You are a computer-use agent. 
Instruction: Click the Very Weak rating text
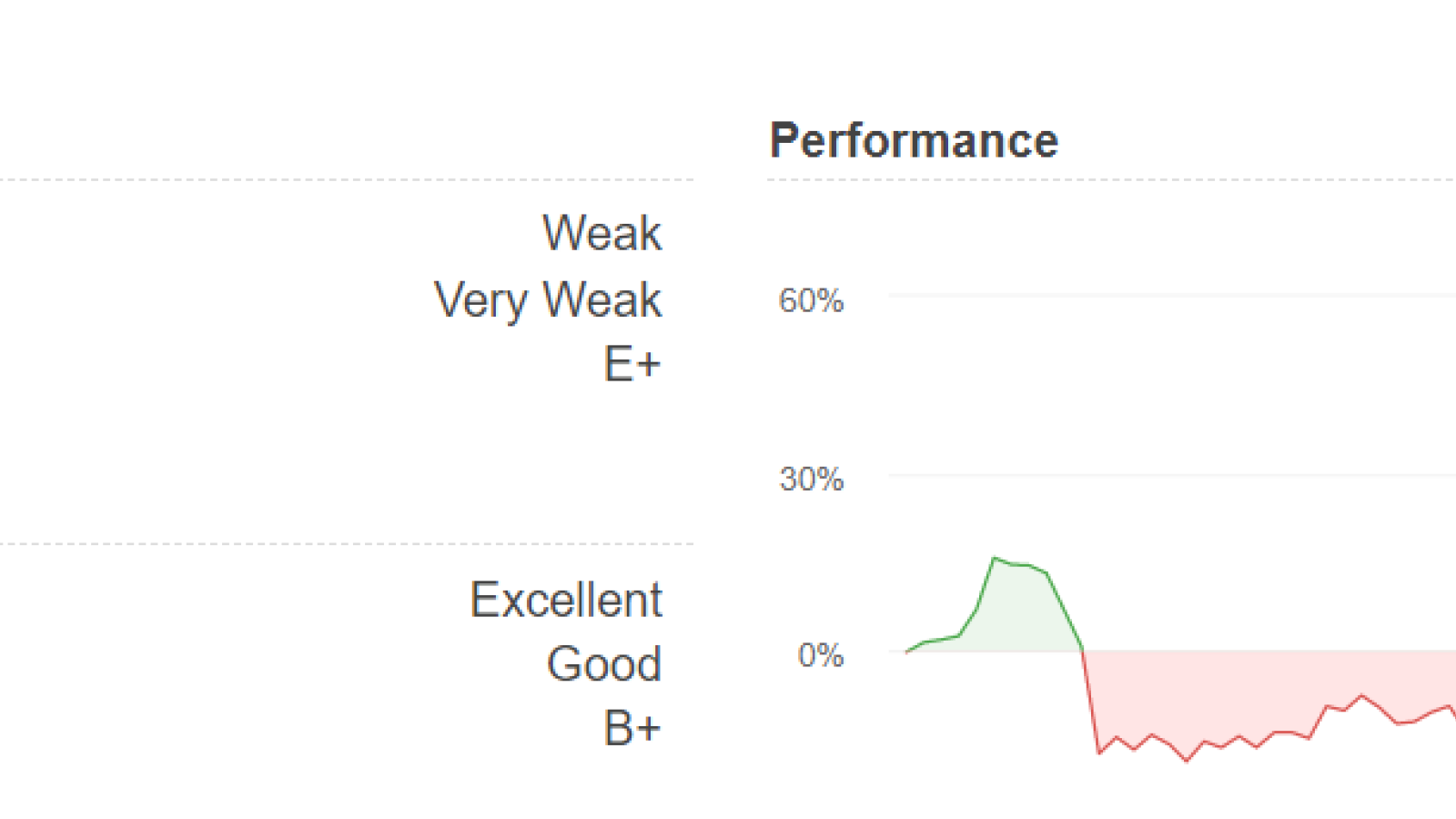tap(548, 300)
